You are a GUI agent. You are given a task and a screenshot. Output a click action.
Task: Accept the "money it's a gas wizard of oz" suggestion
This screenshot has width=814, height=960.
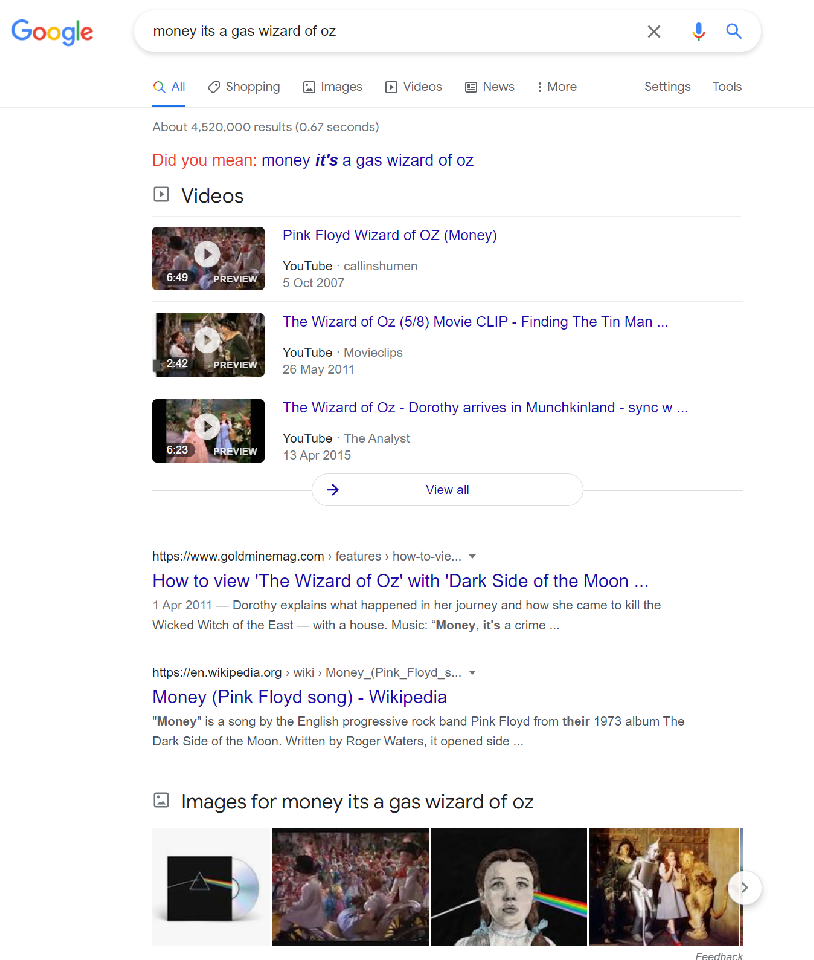coord(367,160)
